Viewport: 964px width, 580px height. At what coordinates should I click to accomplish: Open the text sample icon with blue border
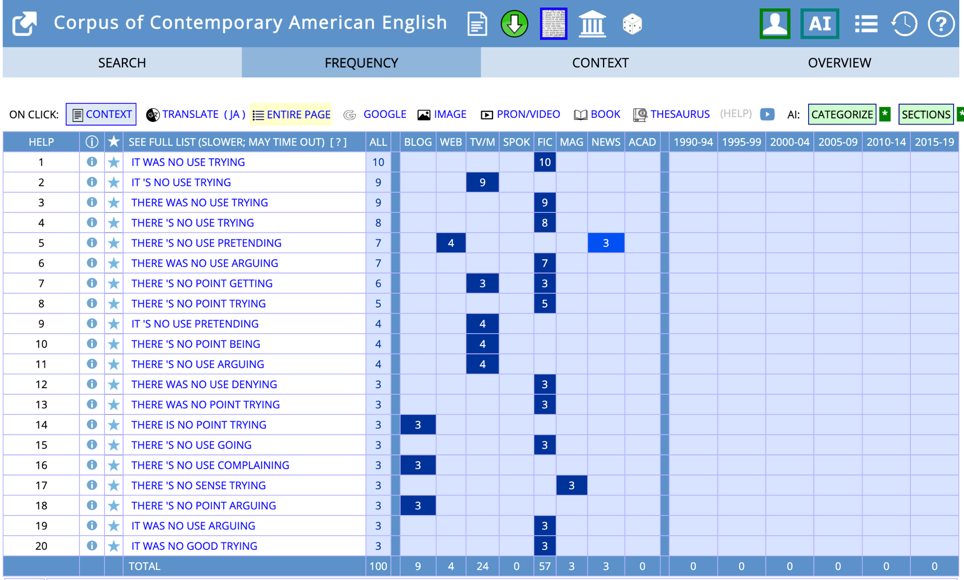[x=553, y=24]
